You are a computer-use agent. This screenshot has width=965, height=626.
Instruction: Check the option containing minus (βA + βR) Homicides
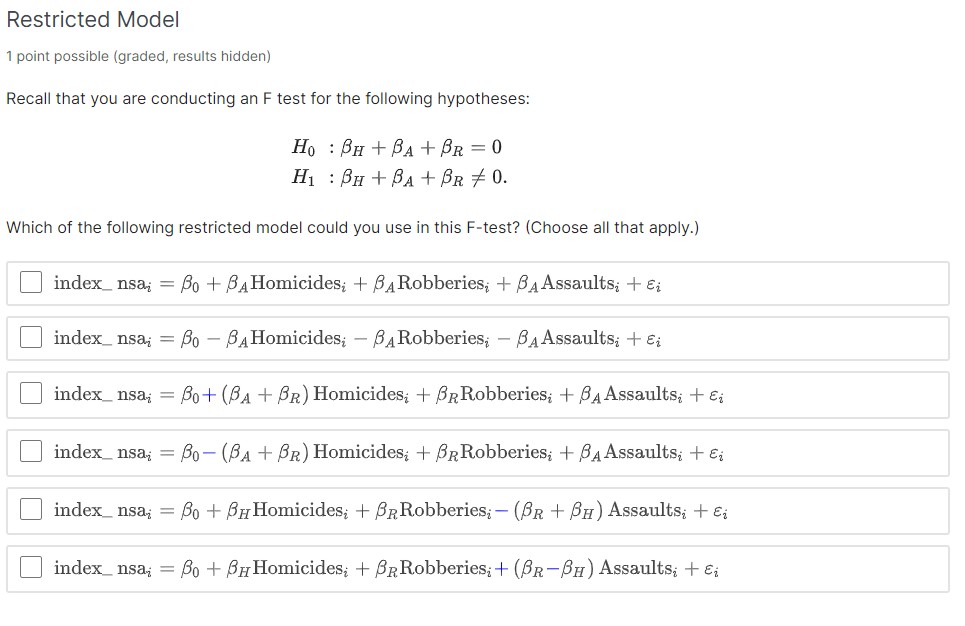[30, 451]
